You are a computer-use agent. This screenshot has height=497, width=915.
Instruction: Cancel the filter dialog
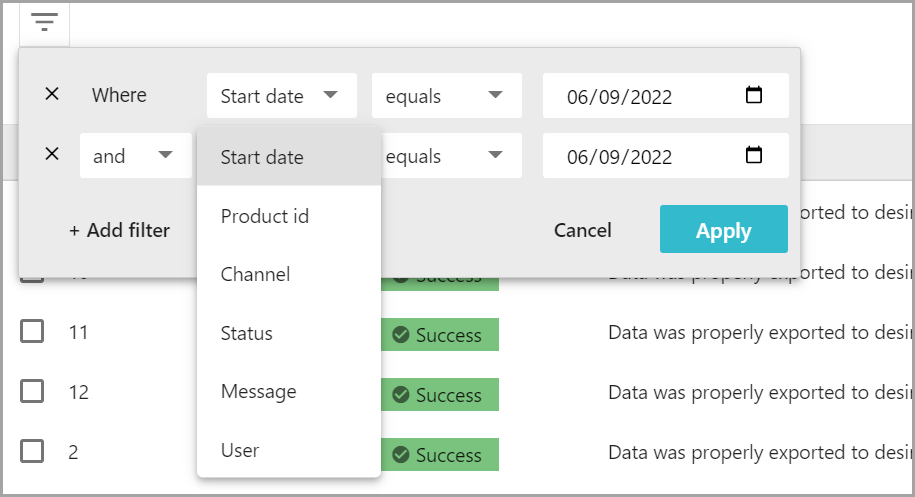pos(582,230)
